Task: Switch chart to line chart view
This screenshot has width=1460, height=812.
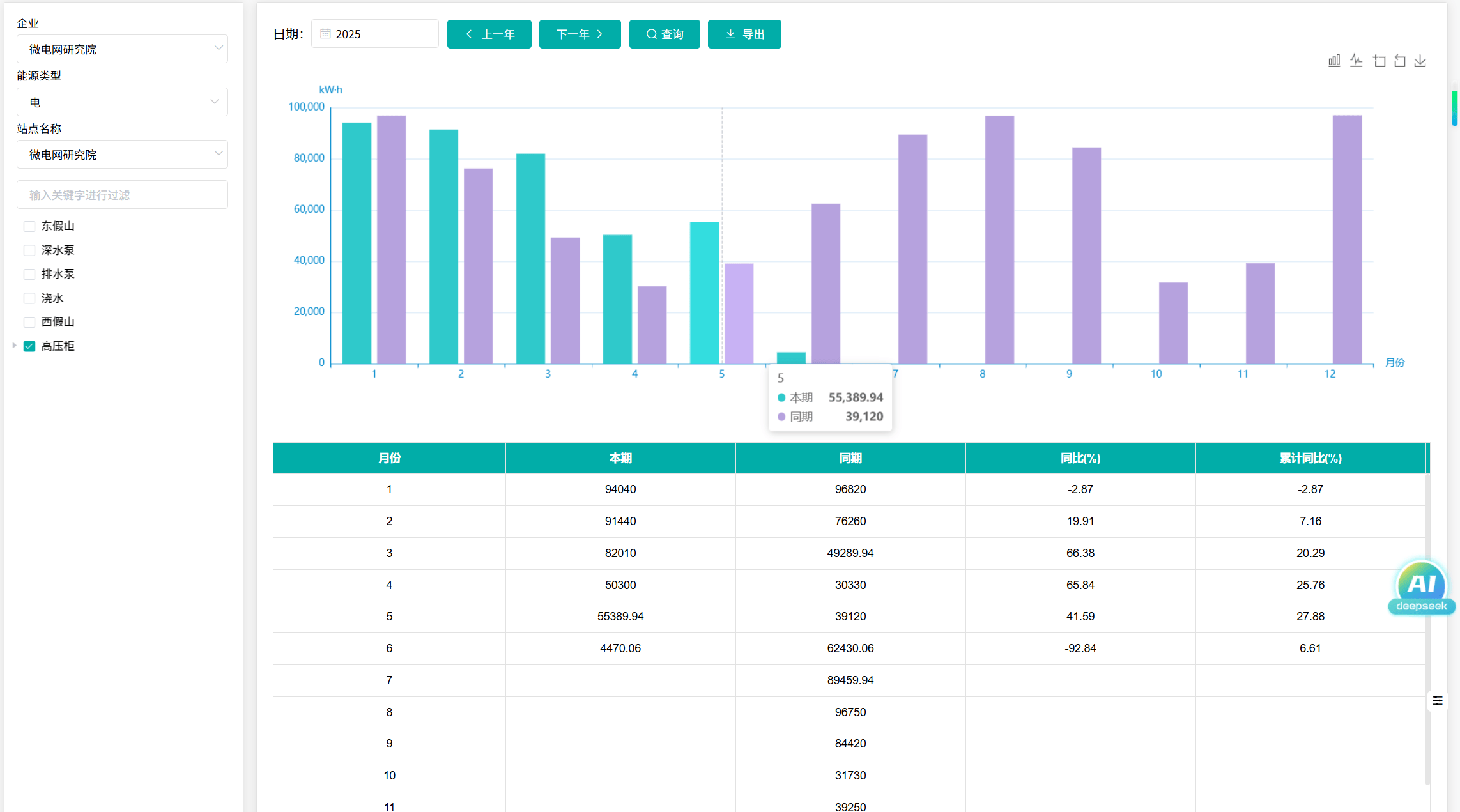Action: pyautogui.click(x=1356, y=61)
